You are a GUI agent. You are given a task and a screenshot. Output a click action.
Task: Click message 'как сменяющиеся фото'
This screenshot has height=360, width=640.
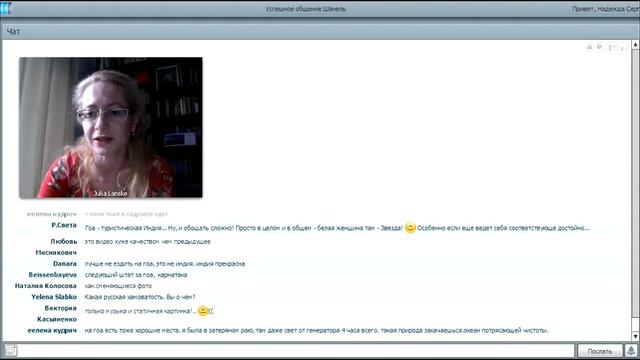tap(118, 286)
